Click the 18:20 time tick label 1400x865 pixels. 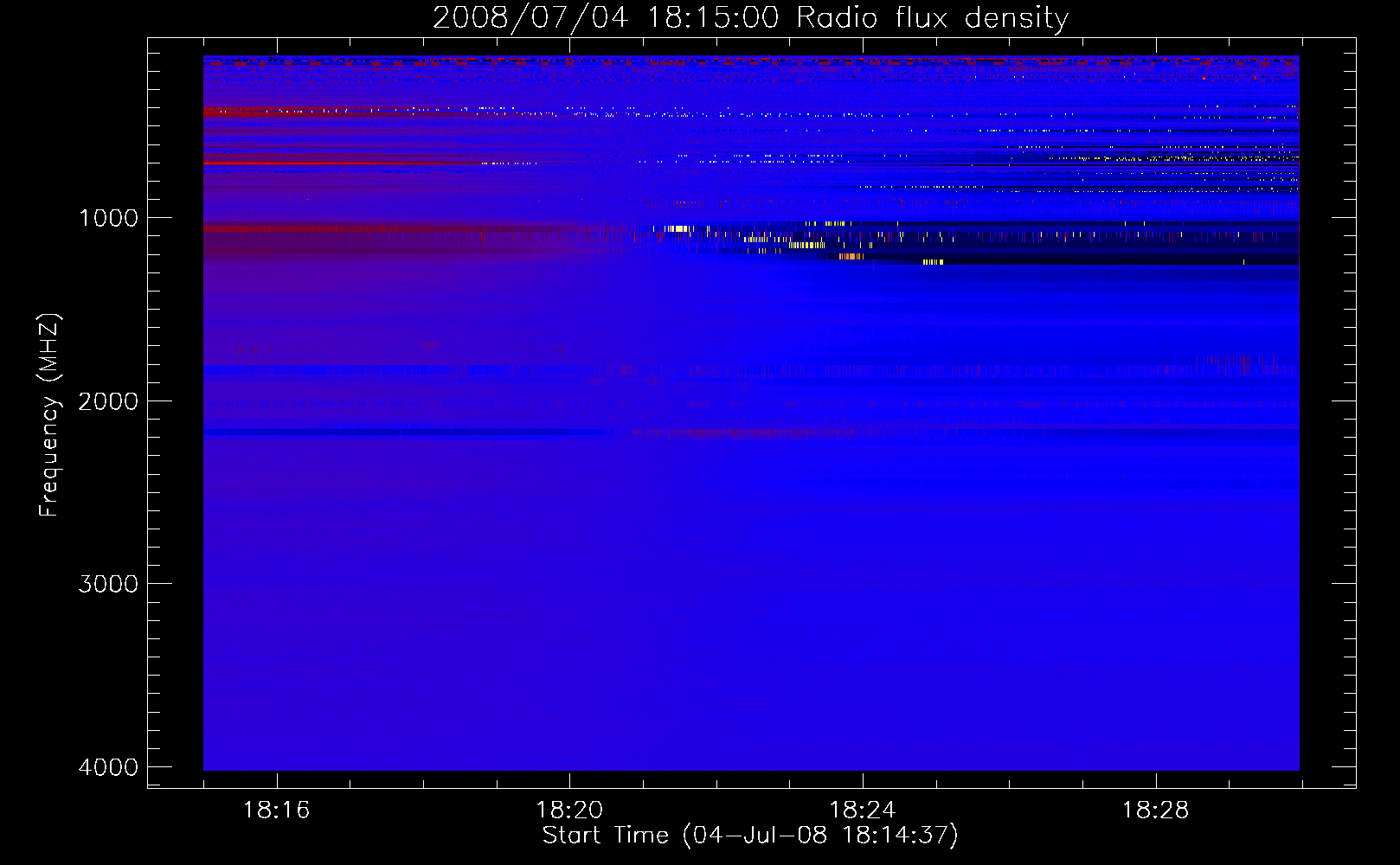point(569,811)
